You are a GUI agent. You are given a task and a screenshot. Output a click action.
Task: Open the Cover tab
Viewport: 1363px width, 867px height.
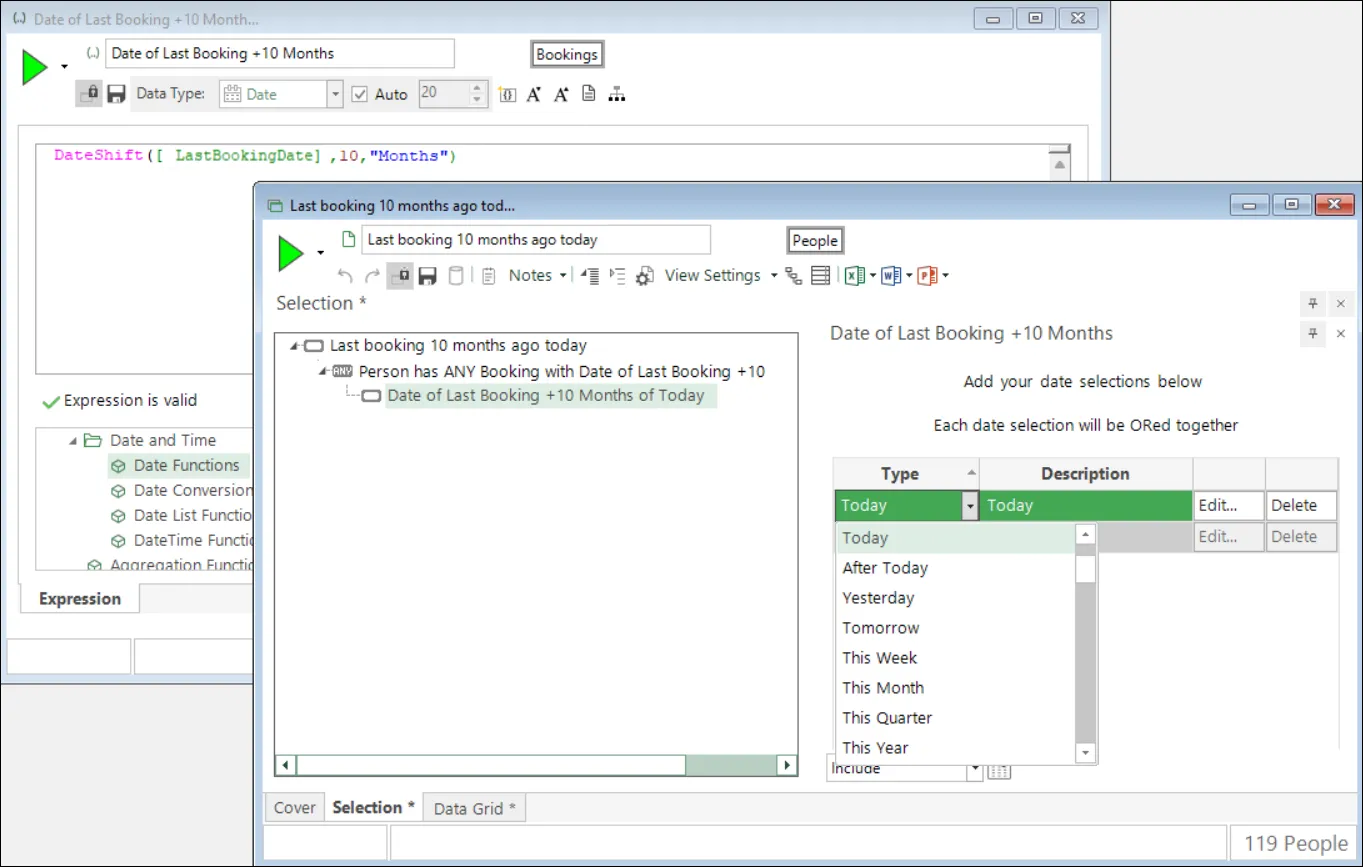click(x=295, y=808)
